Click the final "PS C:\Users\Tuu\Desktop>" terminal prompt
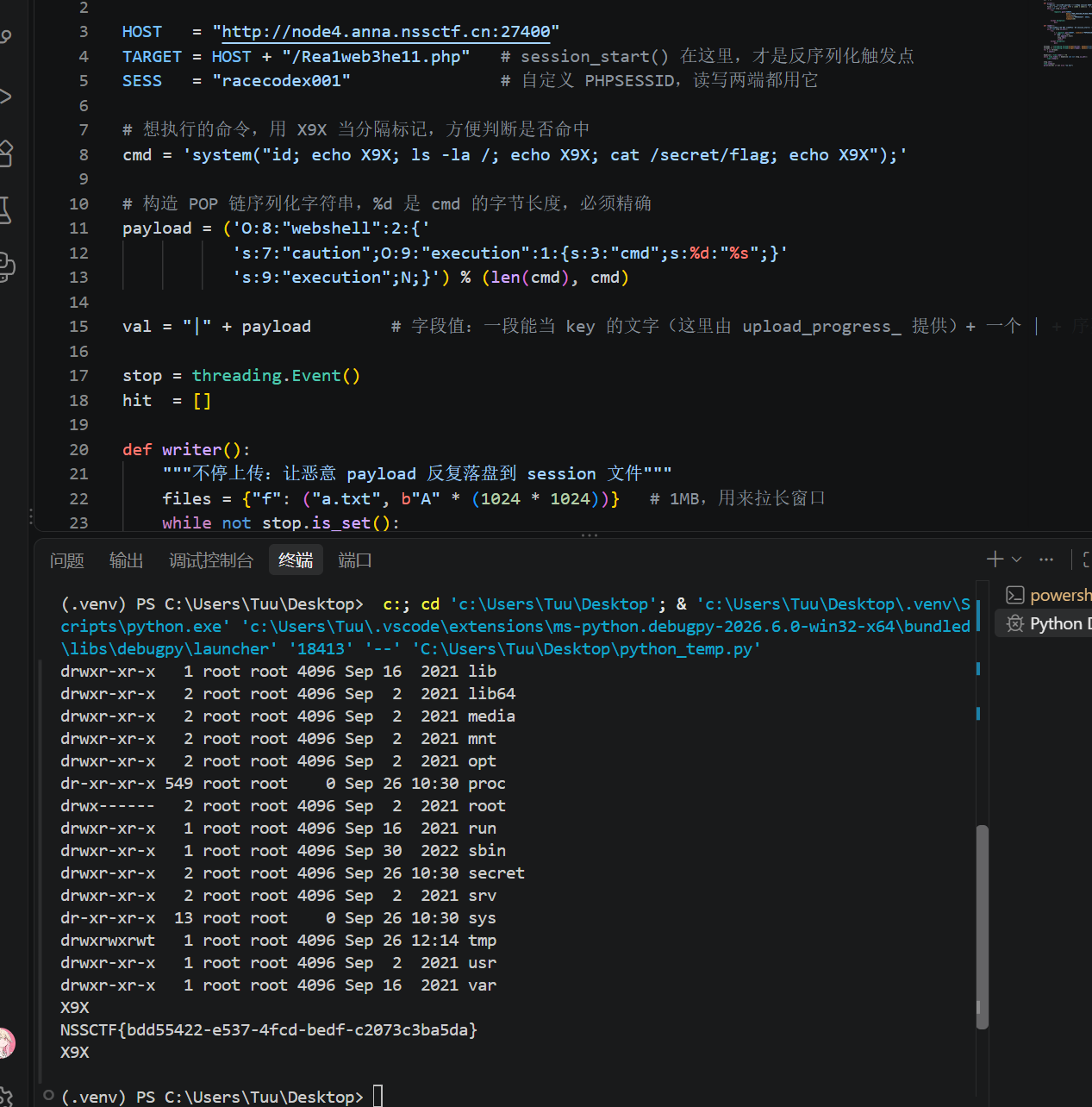This screenshot has height=1107, width=1092. (x=250, y=1097)
